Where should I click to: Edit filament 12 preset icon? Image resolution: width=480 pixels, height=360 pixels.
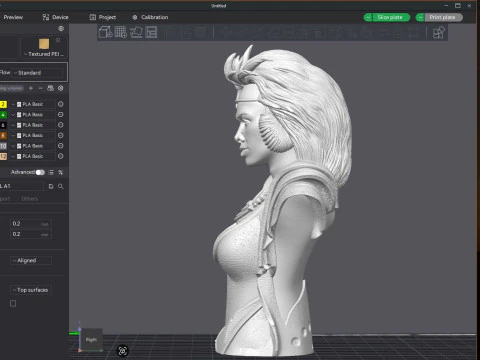pos(61,156)
